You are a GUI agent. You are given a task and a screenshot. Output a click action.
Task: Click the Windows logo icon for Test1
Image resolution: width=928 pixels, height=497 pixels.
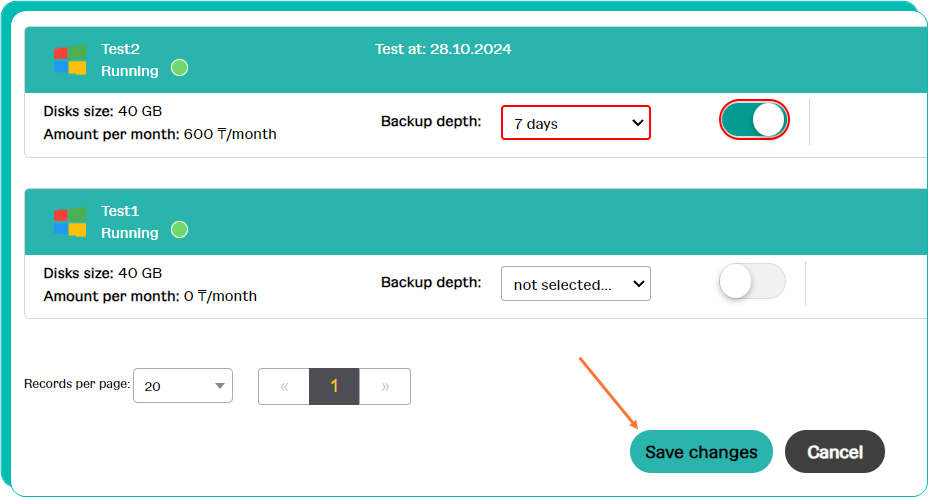coord(70,222)
